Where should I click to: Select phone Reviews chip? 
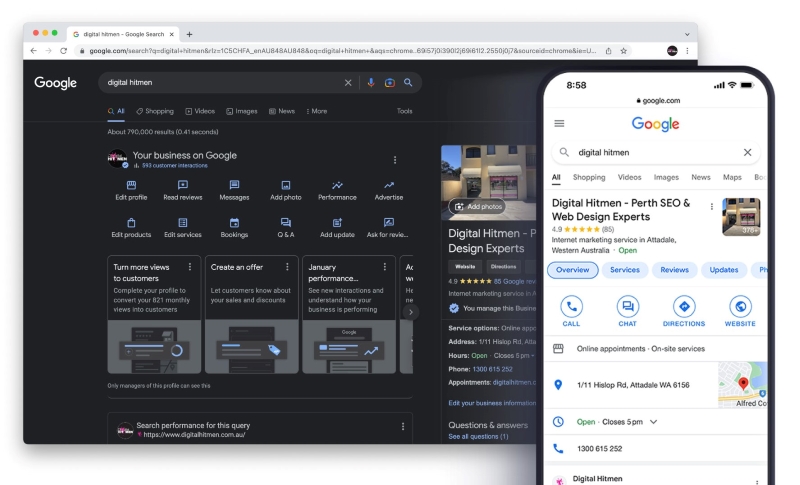[674, 270]
